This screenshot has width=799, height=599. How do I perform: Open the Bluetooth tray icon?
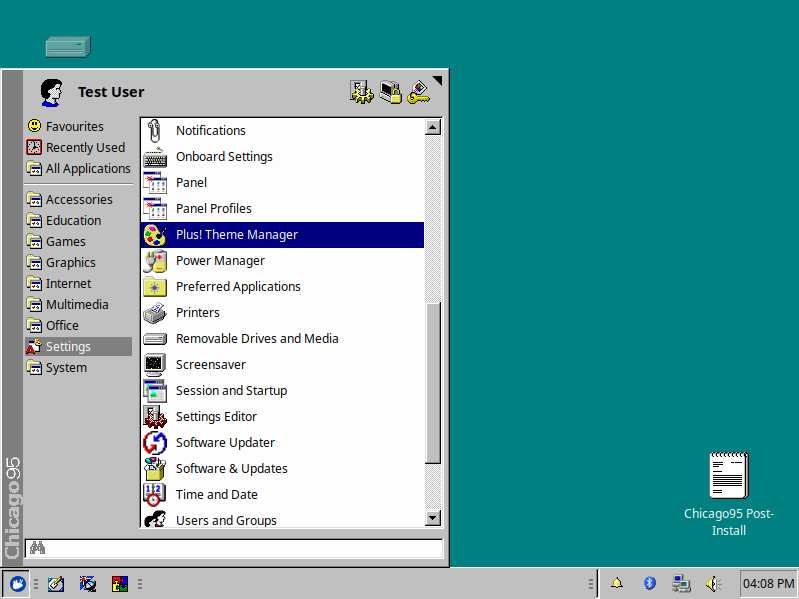tap(649, 583)
